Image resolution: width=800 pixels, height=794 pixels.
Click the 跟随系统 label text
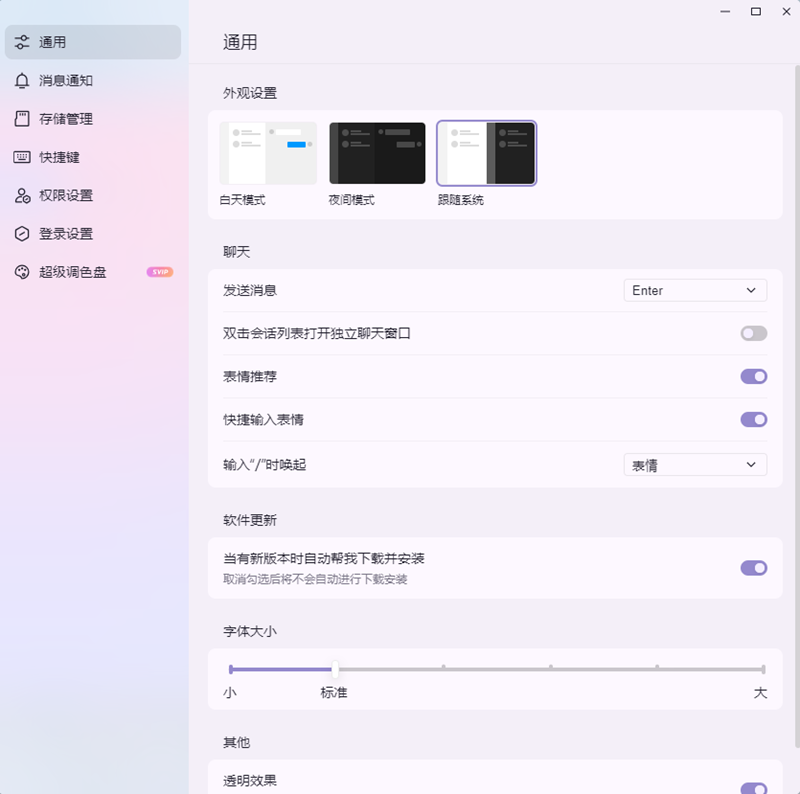point(461,200)
